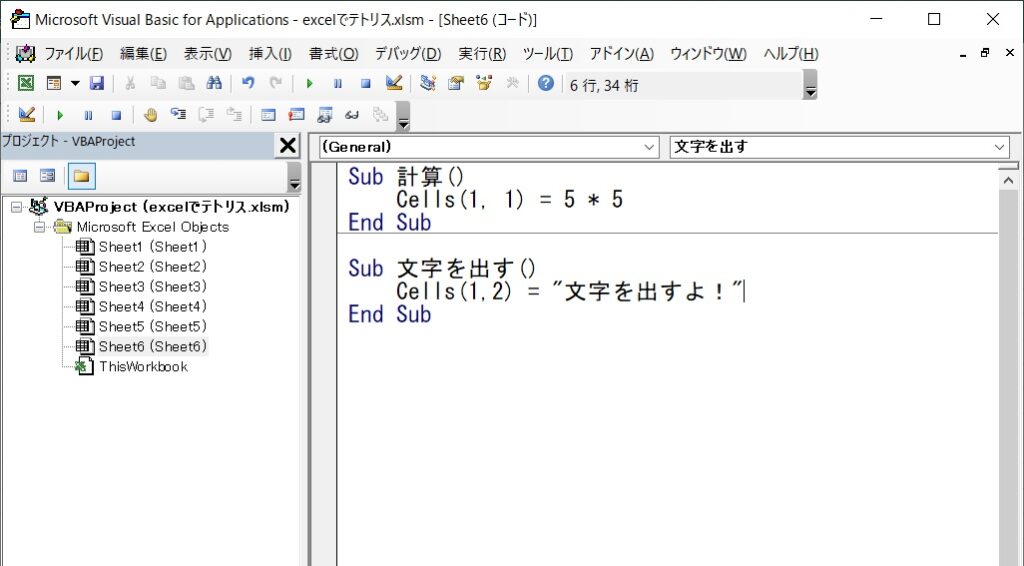Open Visual Basic Help question mark icon
Viewport: 1024px width, 566px height.
click(546, 83)
